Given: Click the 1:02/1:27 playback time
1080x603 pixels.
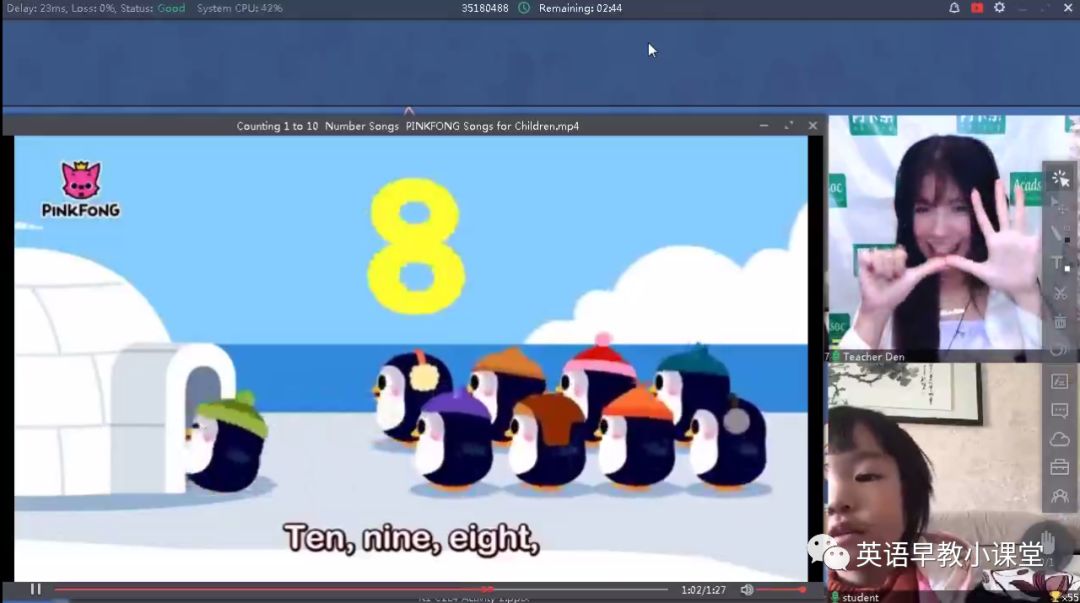Looking at the screenshot, I should [x=703, y=590].
